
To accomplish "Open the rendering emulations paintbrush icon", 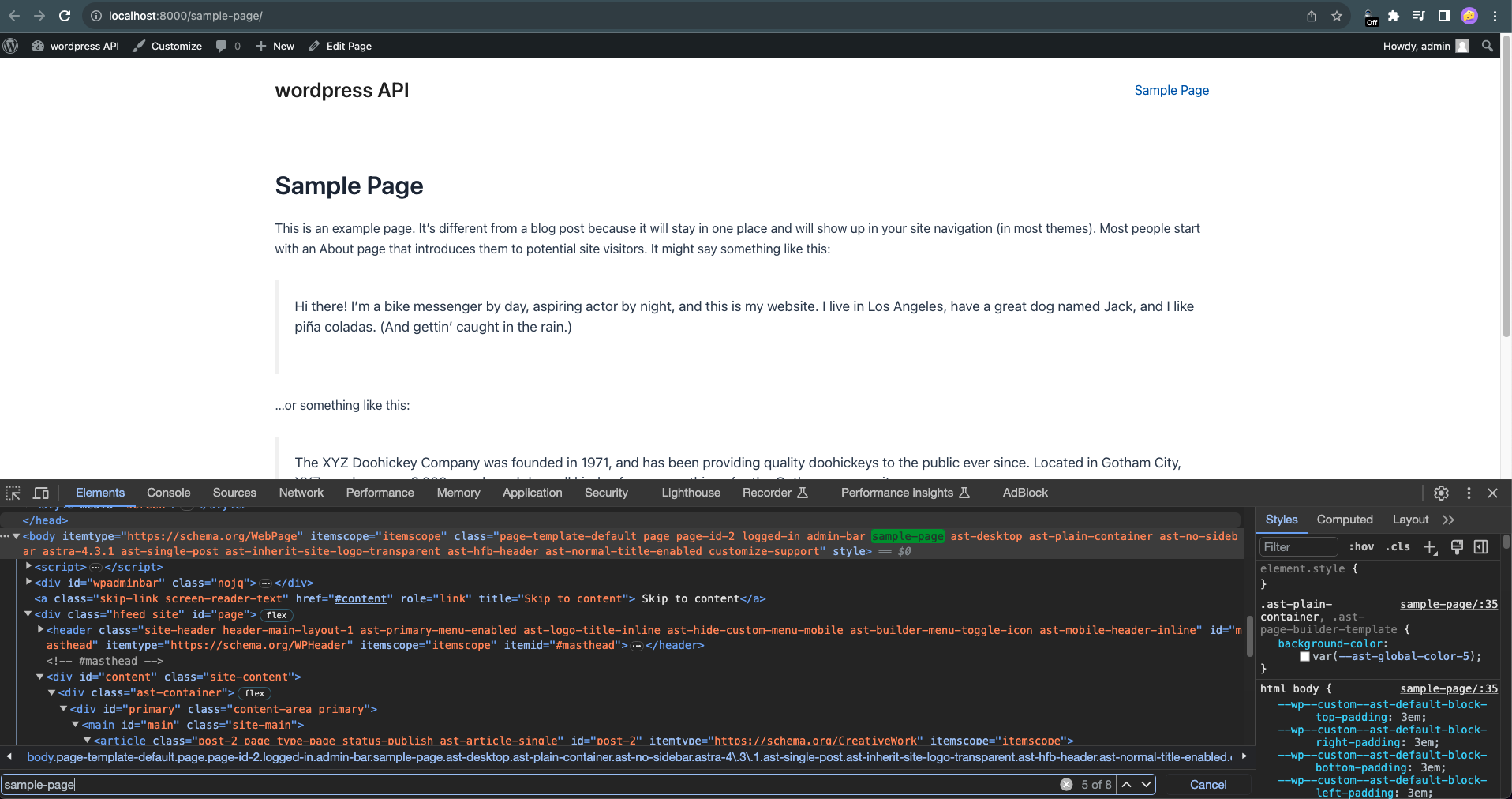I will [1457, 546].
